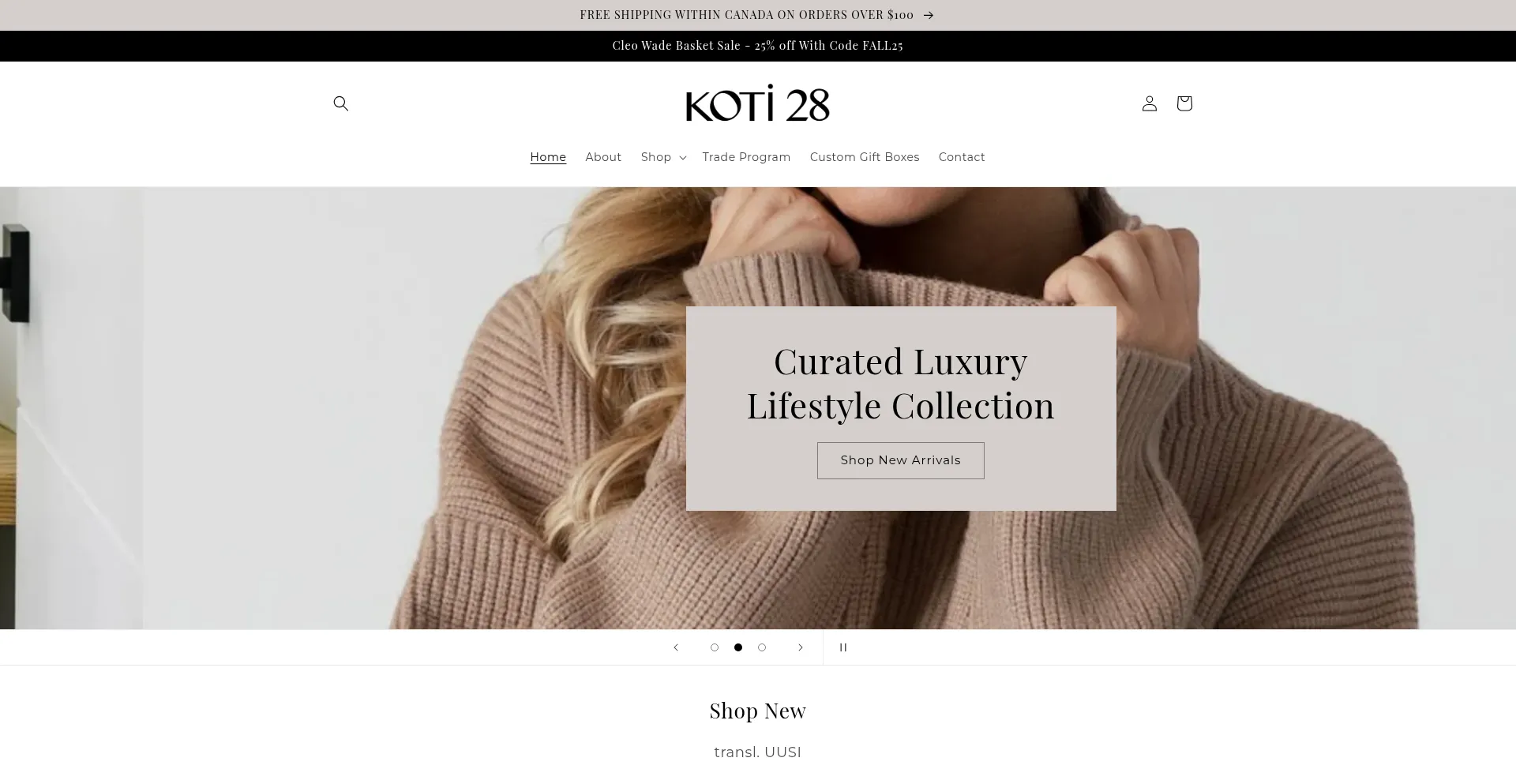Select the second slide dot
The image size is (1516, 784).
(738, 647)
